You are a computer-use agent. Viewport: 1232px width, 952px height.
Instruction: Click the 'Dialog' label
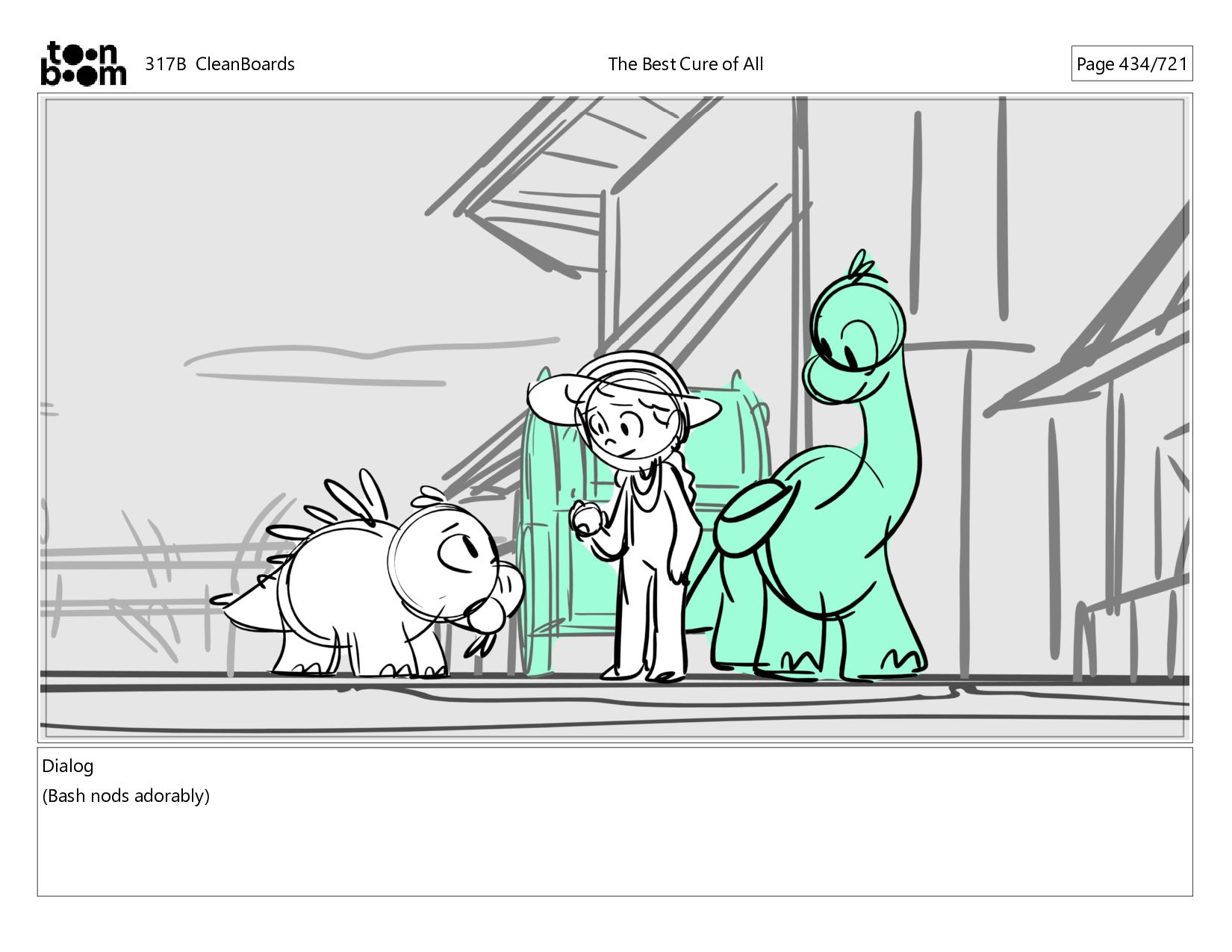tap(68, 766)
